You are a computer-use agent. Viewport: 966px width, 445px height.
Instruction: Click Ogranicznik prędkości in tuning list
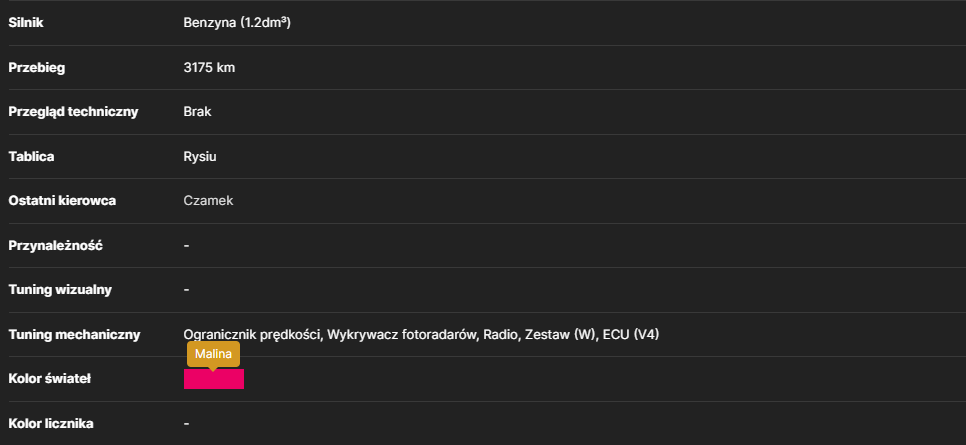click(x=253, y=335)
